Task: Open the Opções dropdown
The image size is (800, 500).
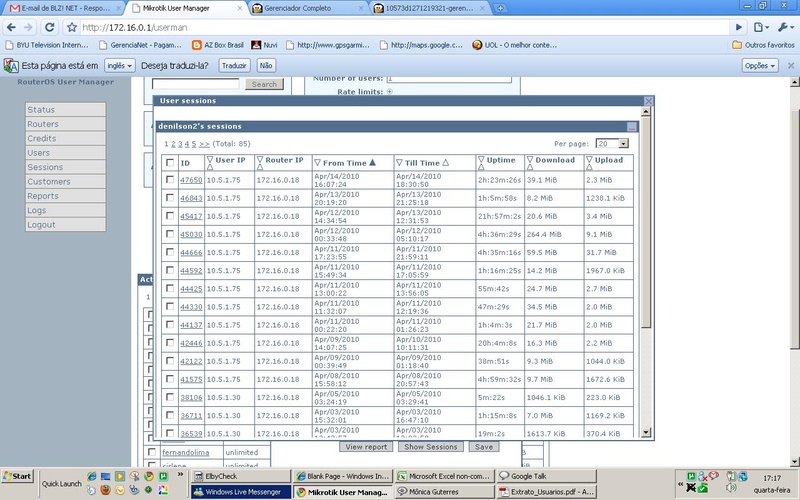Action: (760, 65)
